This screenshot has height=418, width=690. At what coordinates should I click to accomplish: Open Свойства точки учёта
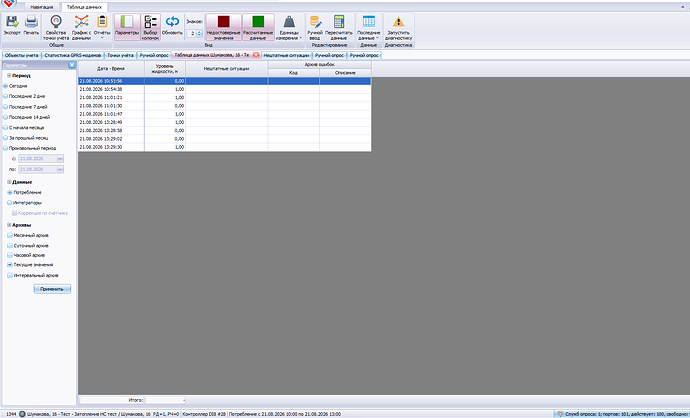pyautogui.click(x=56, y=27)
